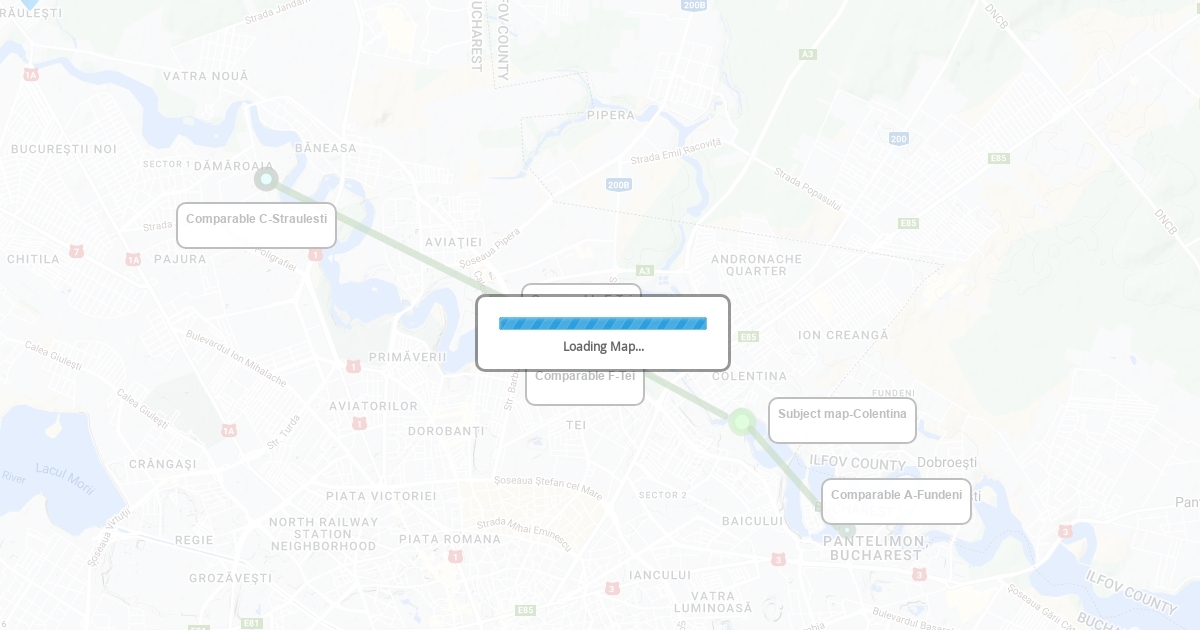Open the Subject map-Colentina label box
1200x630 pixels.
pyautogui.click(x=842, y=420)
